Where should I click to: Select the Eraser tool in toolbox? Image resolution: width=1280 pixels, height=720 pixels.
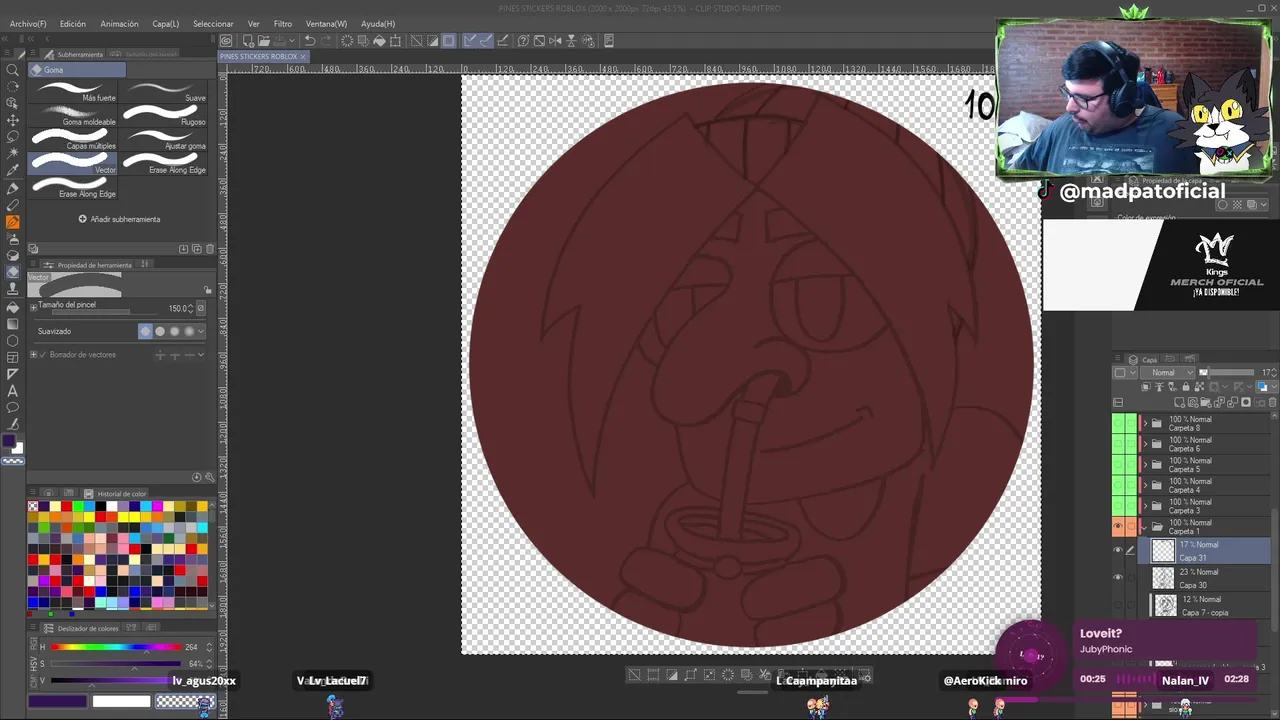click(13, 272)
